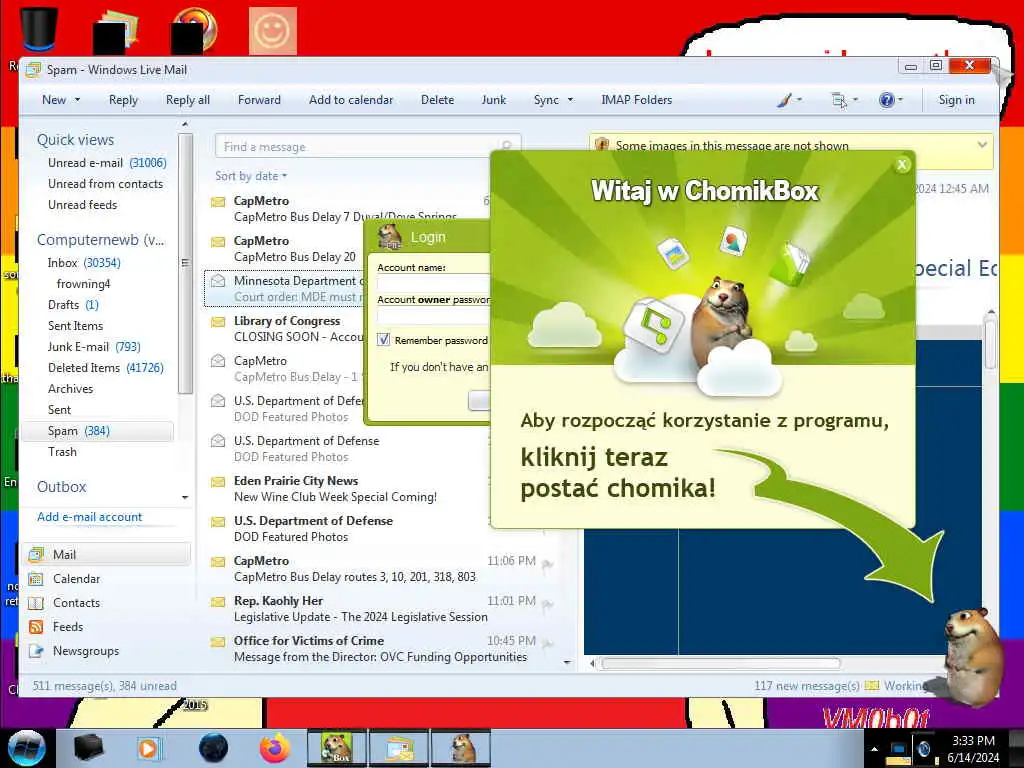Open the New message dropdown arrow
1024x768 pixels.
click(x=78, y=100)
